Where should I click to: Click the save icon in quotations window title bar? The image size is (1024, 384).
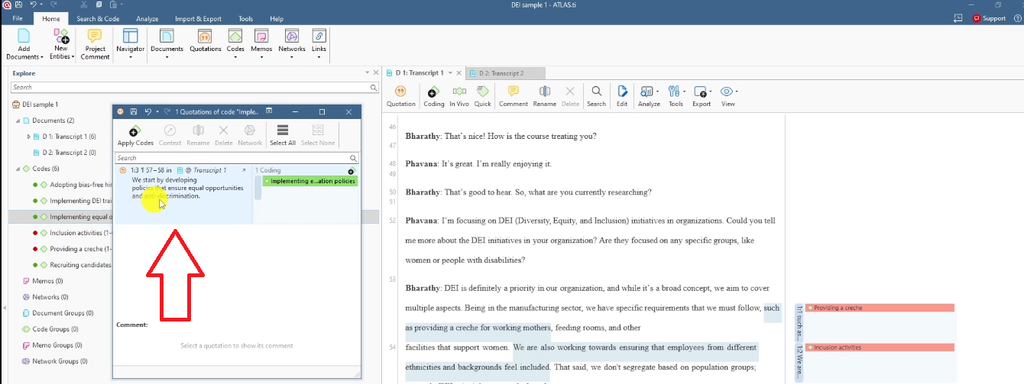134,112
